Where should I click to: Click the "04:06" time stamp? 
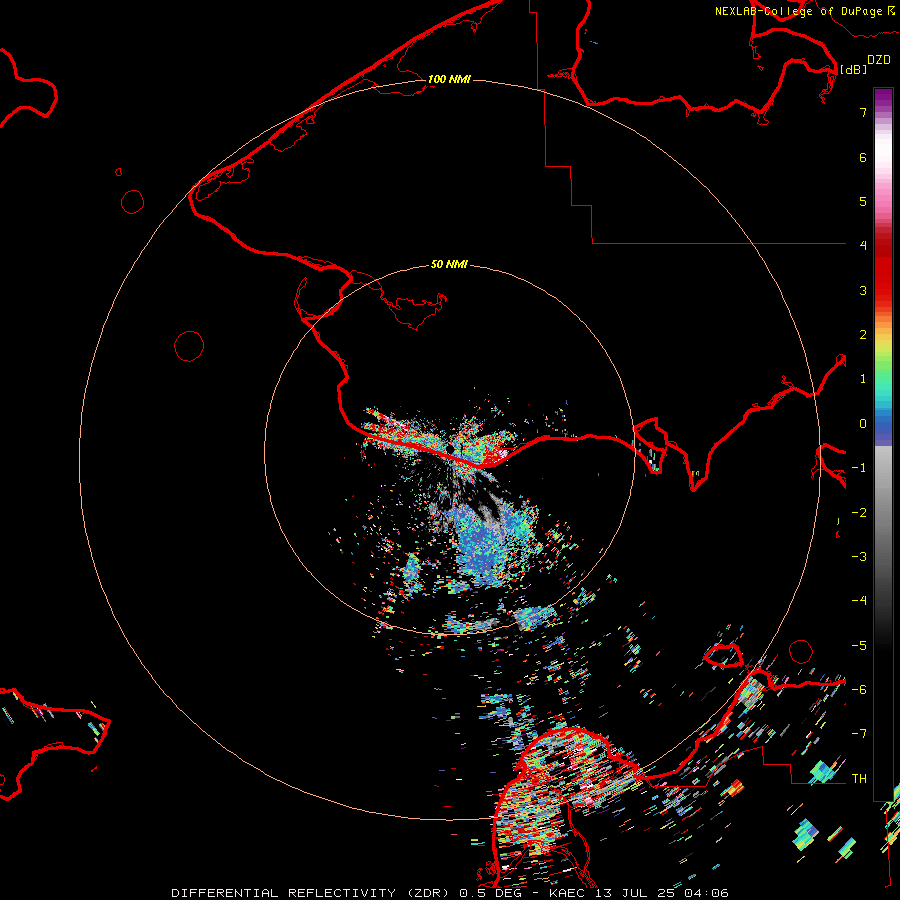[709, 893]
